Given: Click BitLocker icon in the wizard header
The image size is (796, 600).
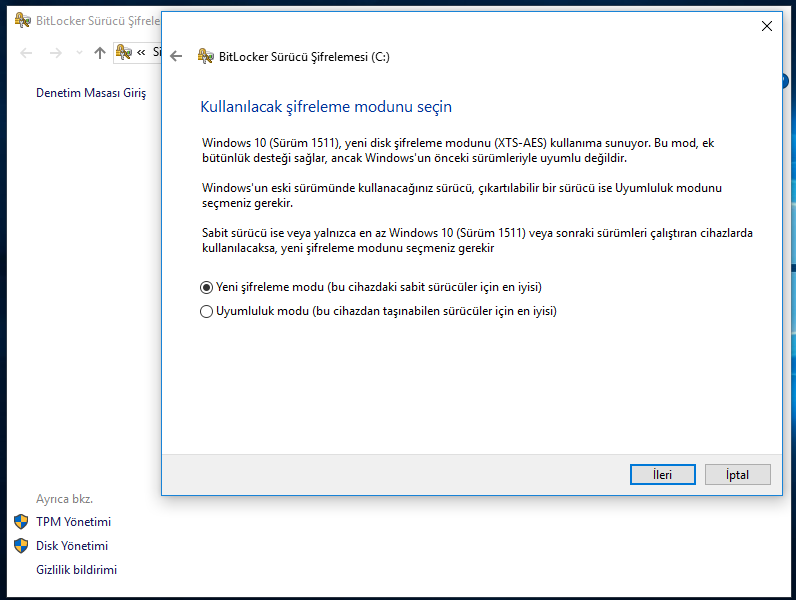Looking at the screenshot, I should click(206, 57).
